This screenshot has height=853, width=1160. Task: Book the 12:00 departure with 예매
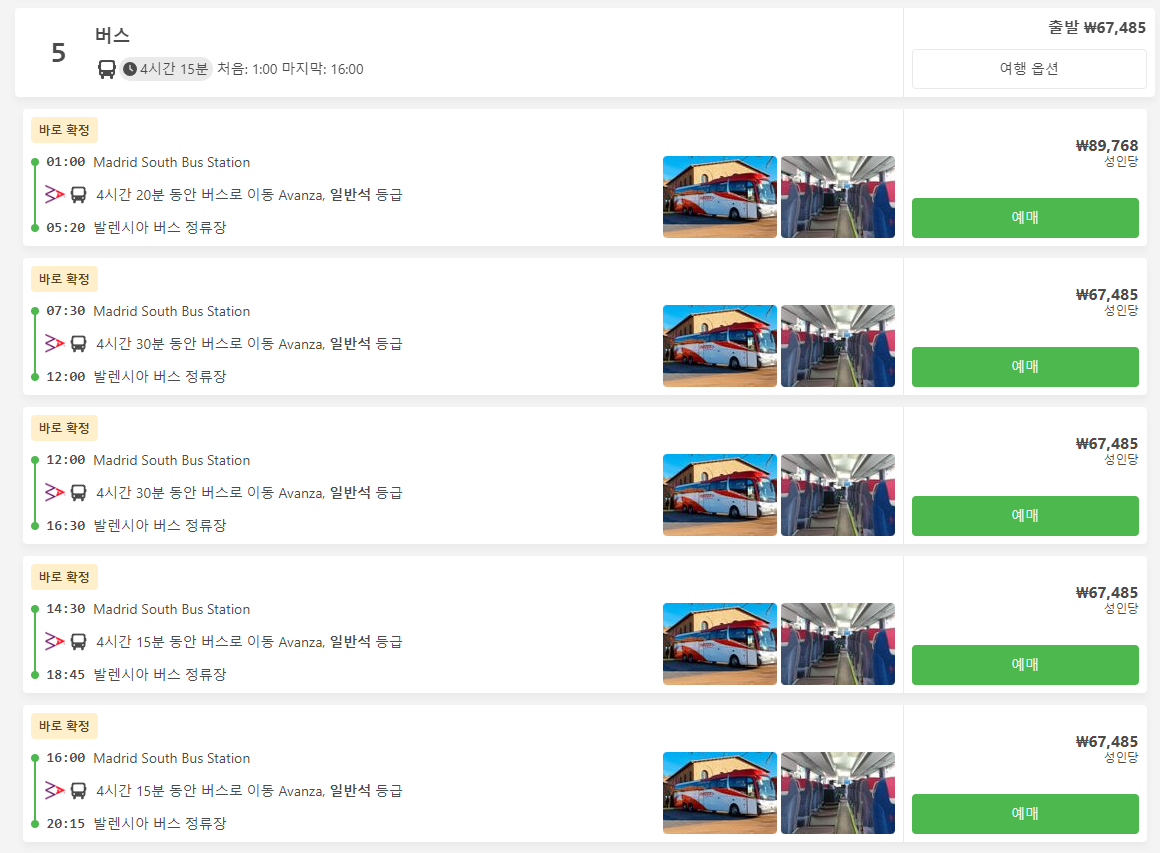click(1025, 516)
